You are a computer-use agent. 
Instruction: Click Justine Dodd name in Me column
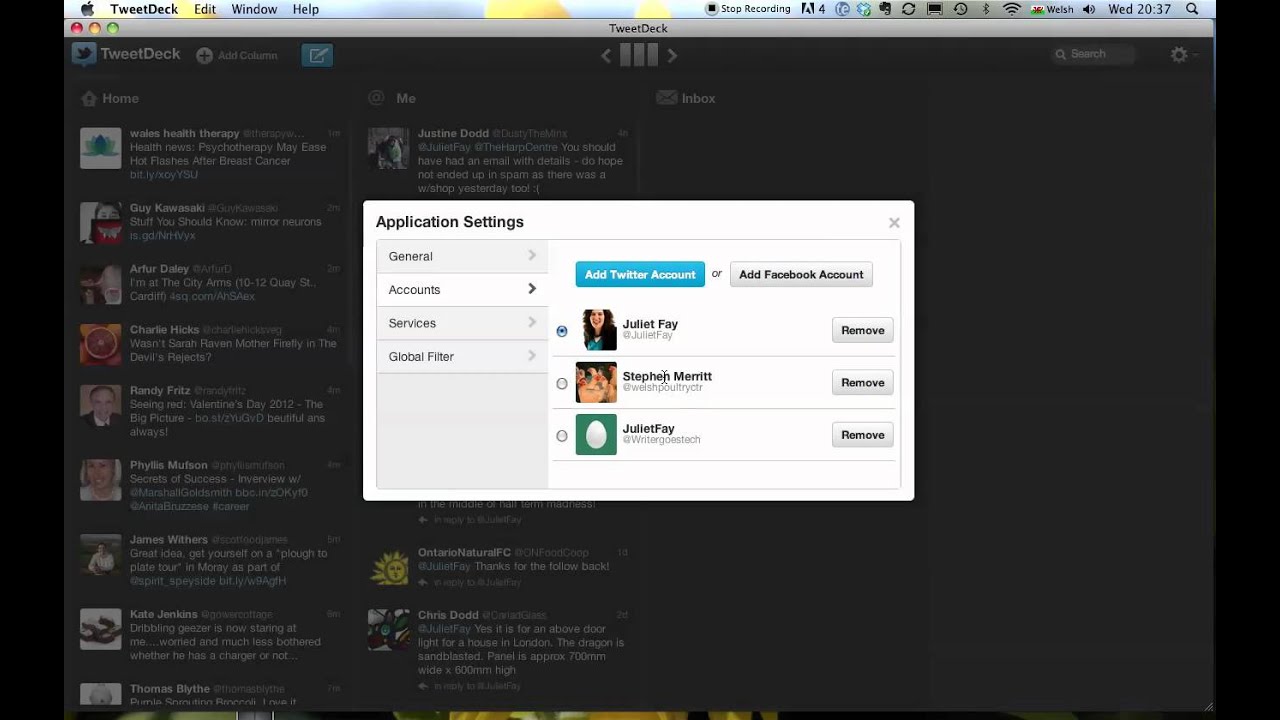pos(453,133)
